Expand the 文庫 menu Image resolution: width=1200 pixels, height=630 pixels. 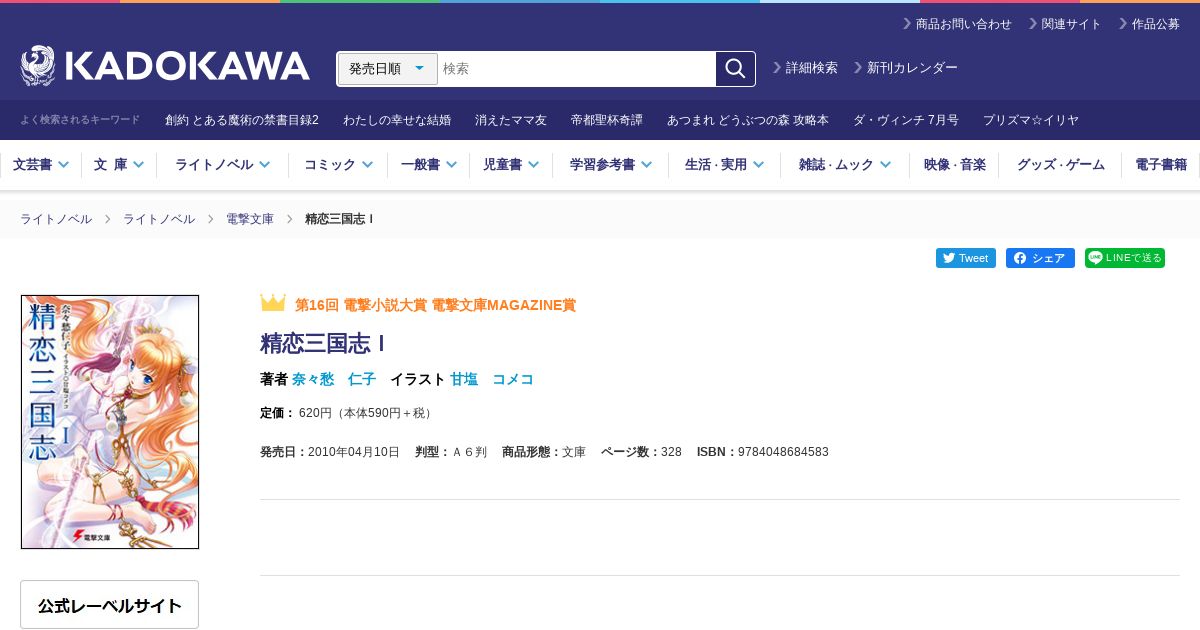tap(119, 165)
